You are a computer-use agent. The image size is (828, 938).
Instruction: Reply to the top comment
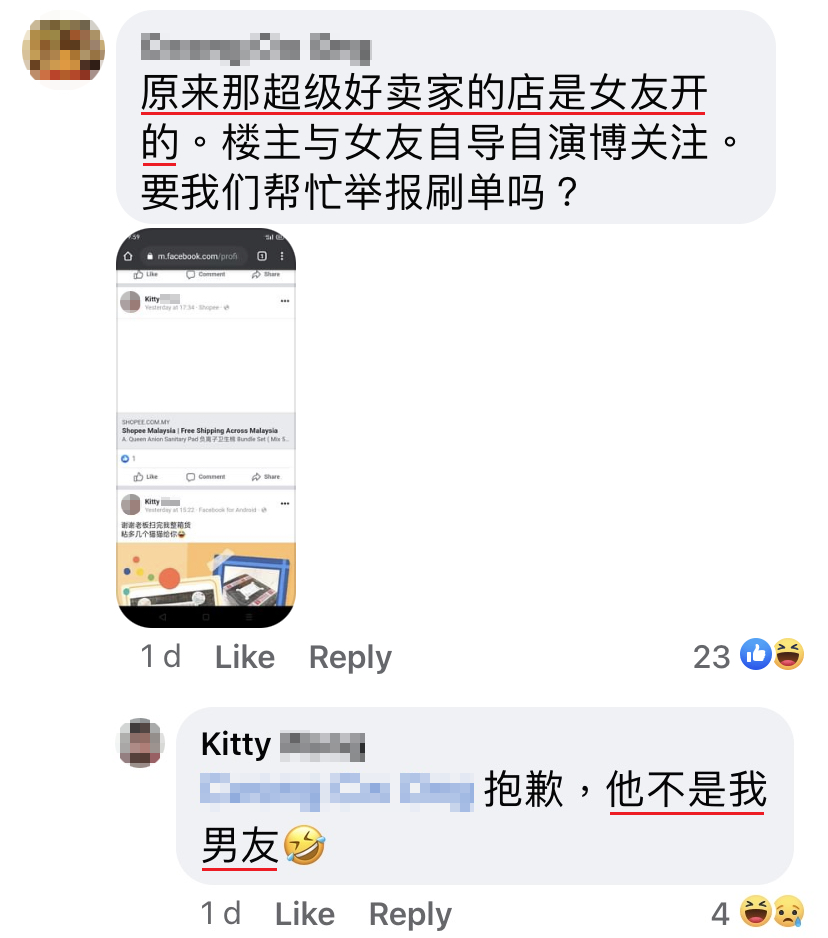[350, 657]
